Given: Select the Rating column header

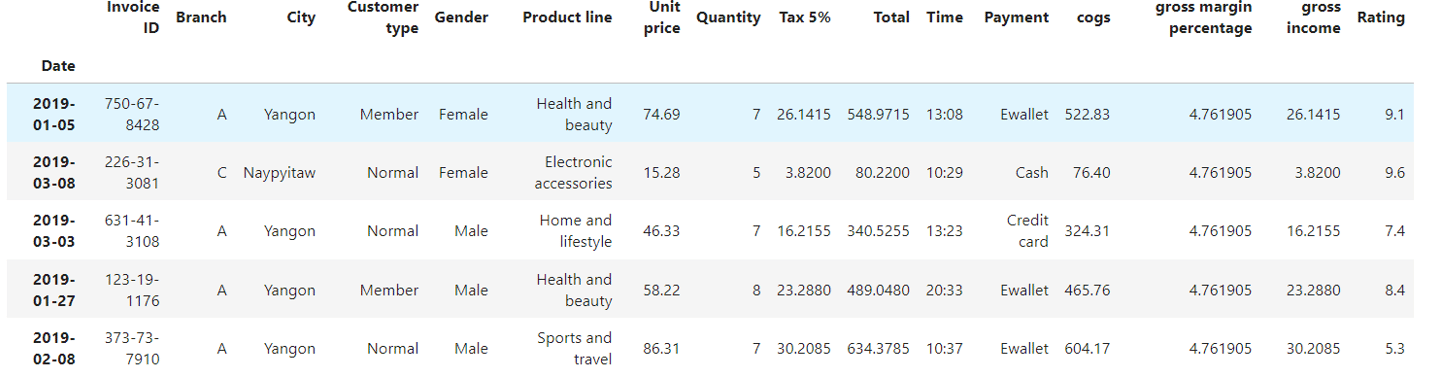Looking at the screenshot, I should coord(1381,17).
